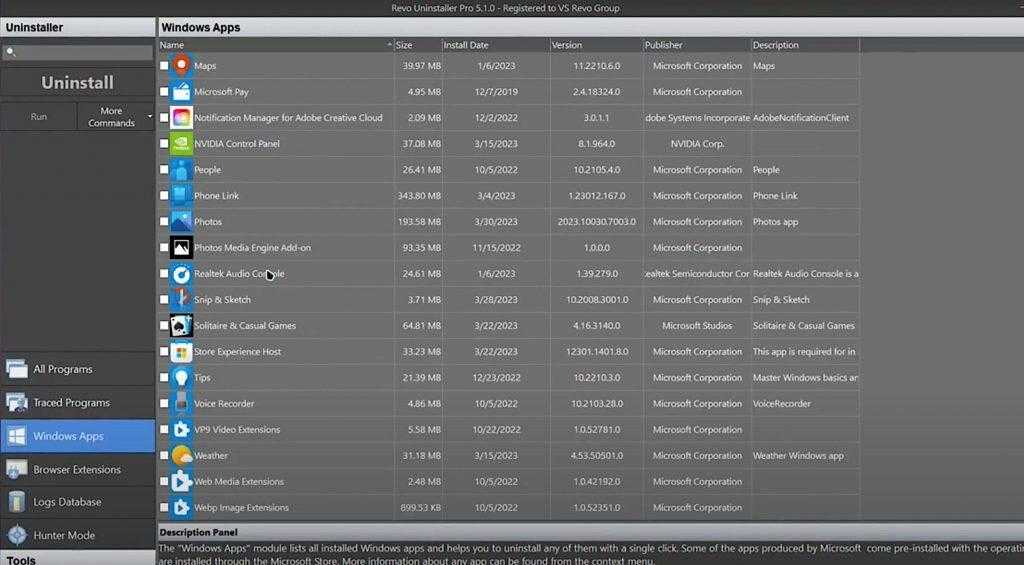Click the Tips lightbulb icon
Screen dimensions: 1024x565
[x=181, y=378]
